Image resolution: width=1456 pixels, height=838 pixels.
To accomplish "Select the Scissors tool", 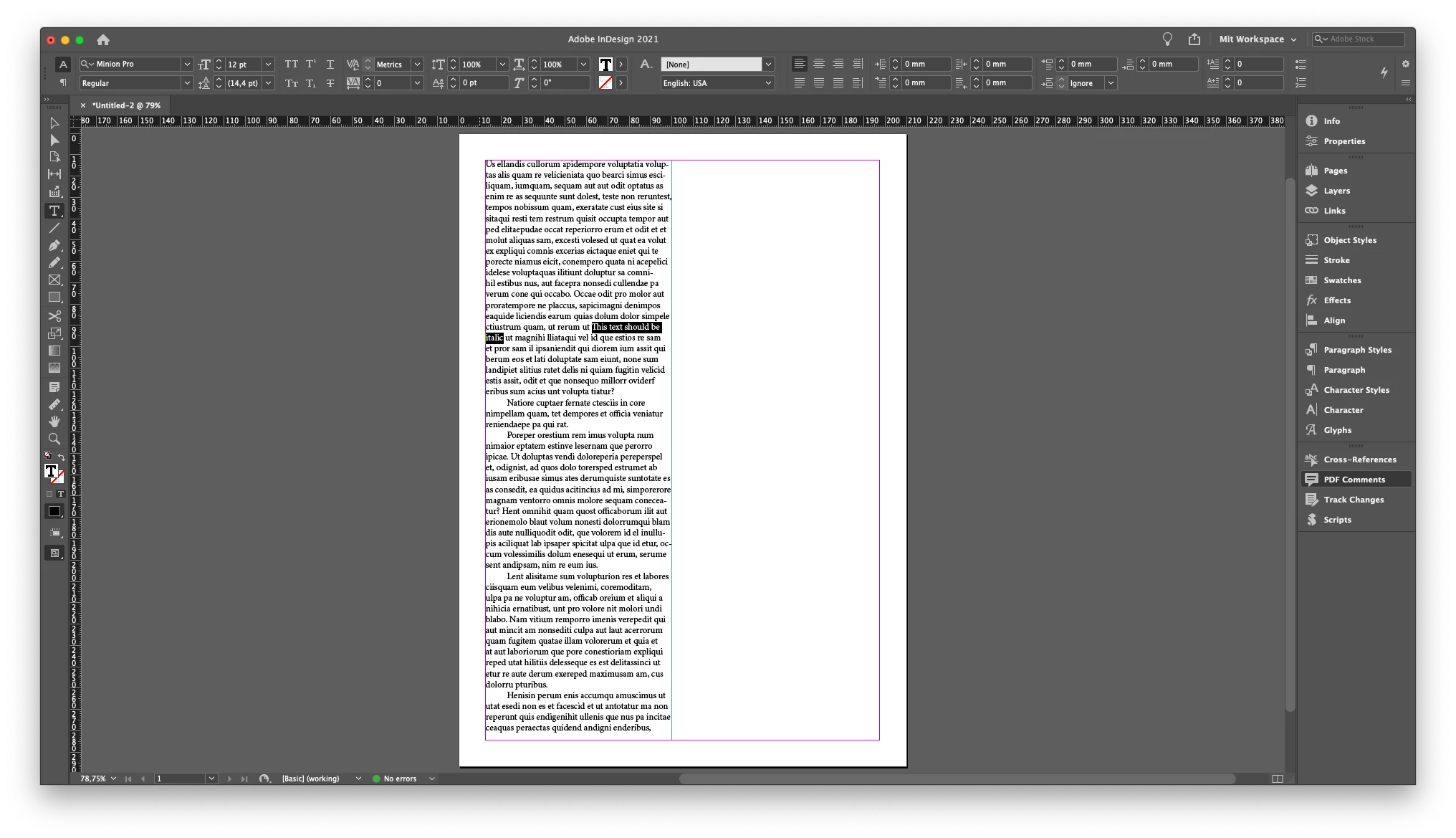I will (x=54, y=315).
